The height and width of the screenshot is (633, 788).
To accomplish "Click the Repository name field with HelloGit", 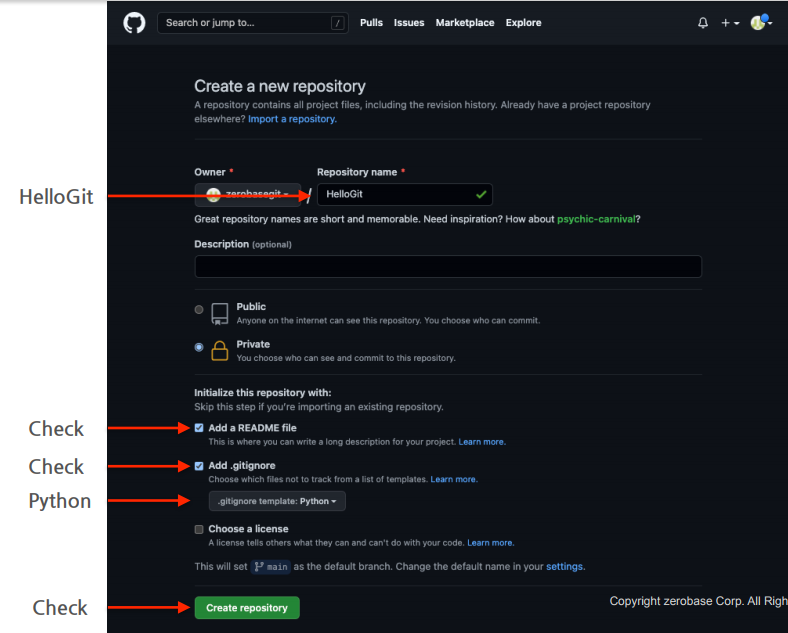I will coord(405,194).
